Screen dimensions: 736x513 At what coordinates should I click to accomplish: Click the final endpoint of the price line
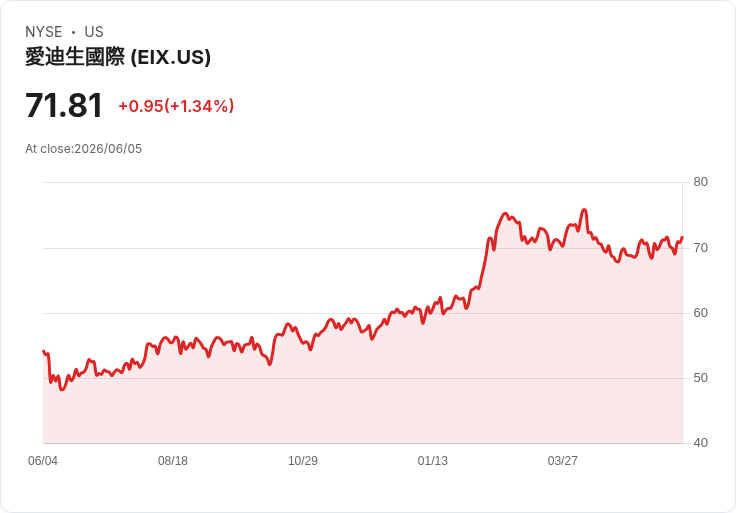[682, 237]
